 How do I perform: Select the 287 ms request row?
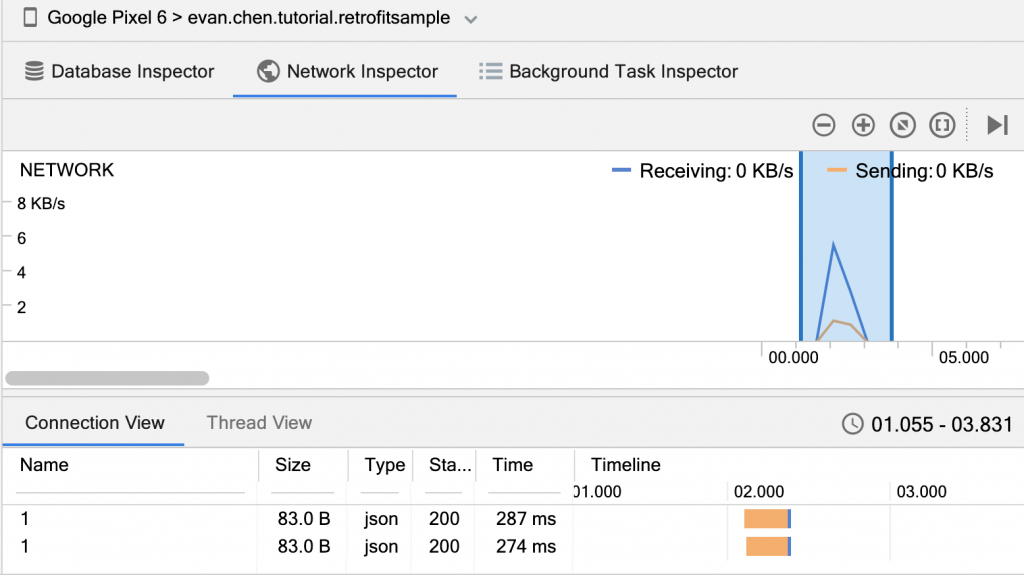pos(300,519)
